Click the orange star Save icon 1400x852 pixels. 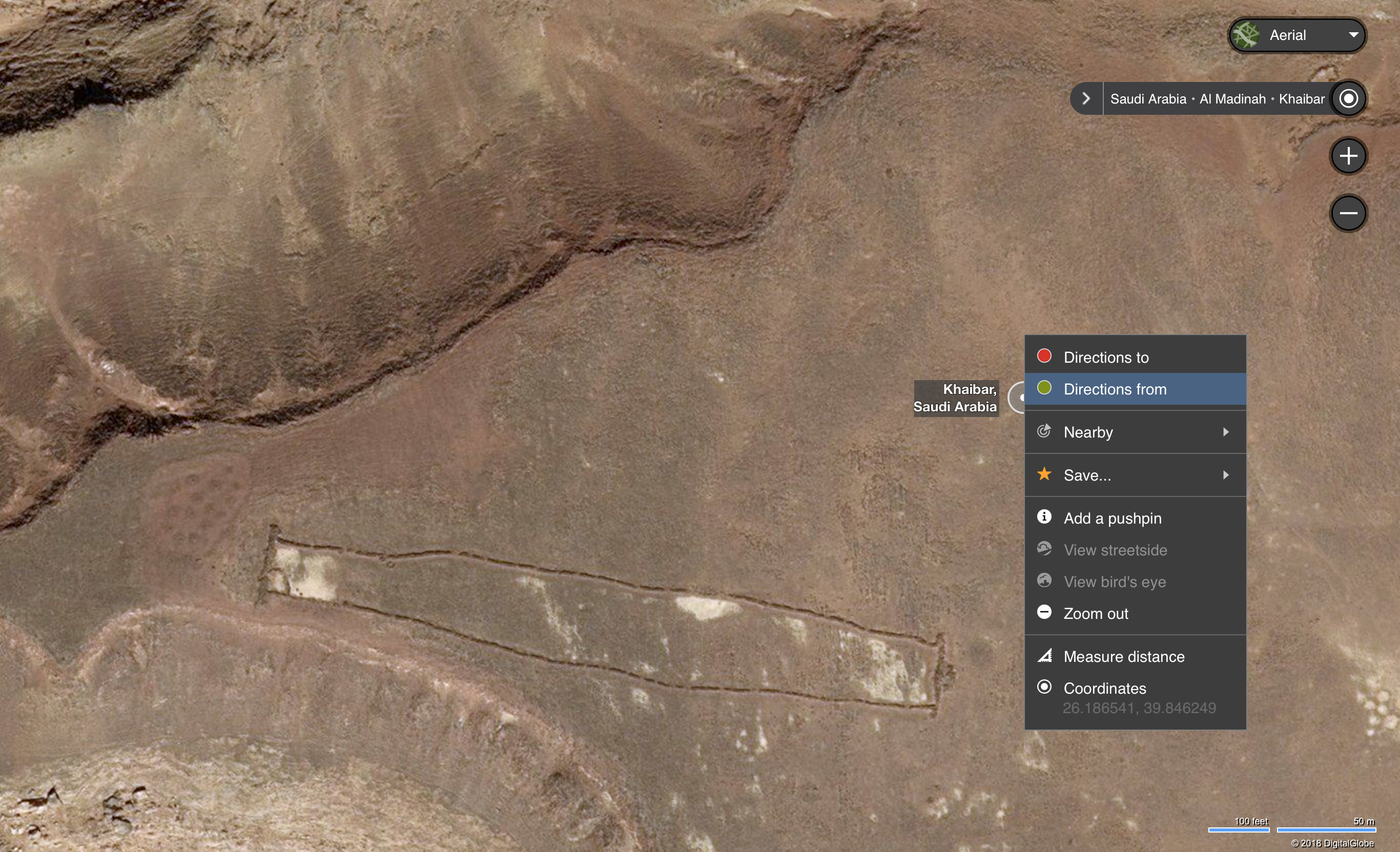point(1044,474)
